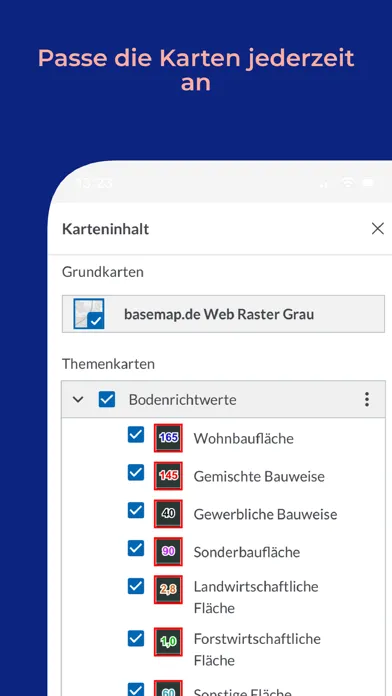Screen dimensions: 392x696
Task: Click the Landwirtschaftliche Fläche 2,8 legend icon
Action: [168, 590]
